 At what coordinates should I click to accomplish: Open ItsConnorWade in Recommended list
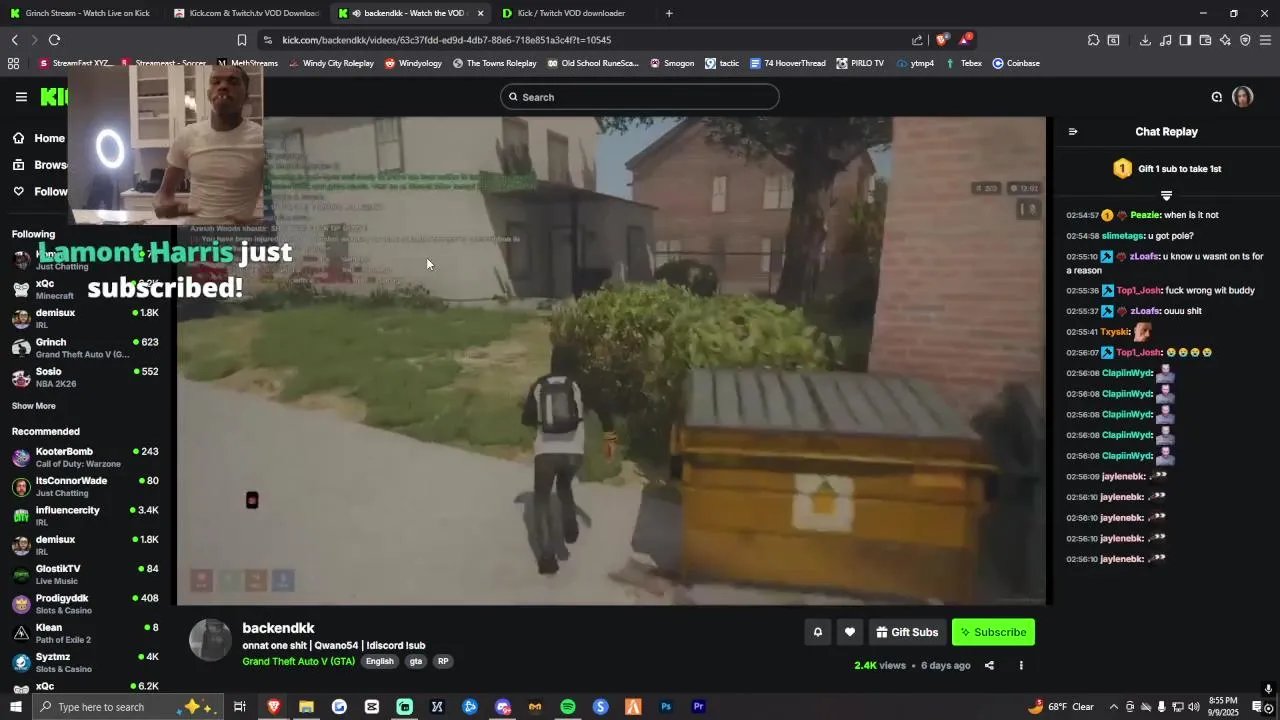pos(85,486)
